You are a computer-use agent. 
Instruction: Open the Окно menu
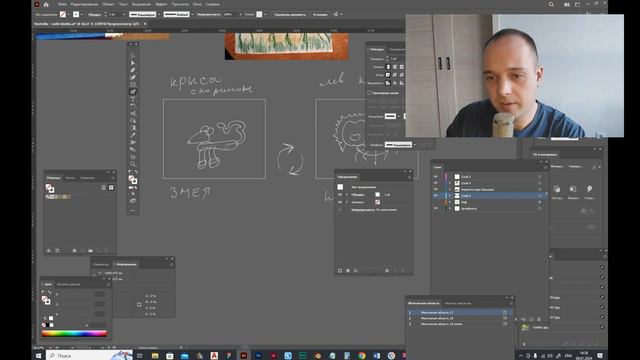[x=197, y=4]
